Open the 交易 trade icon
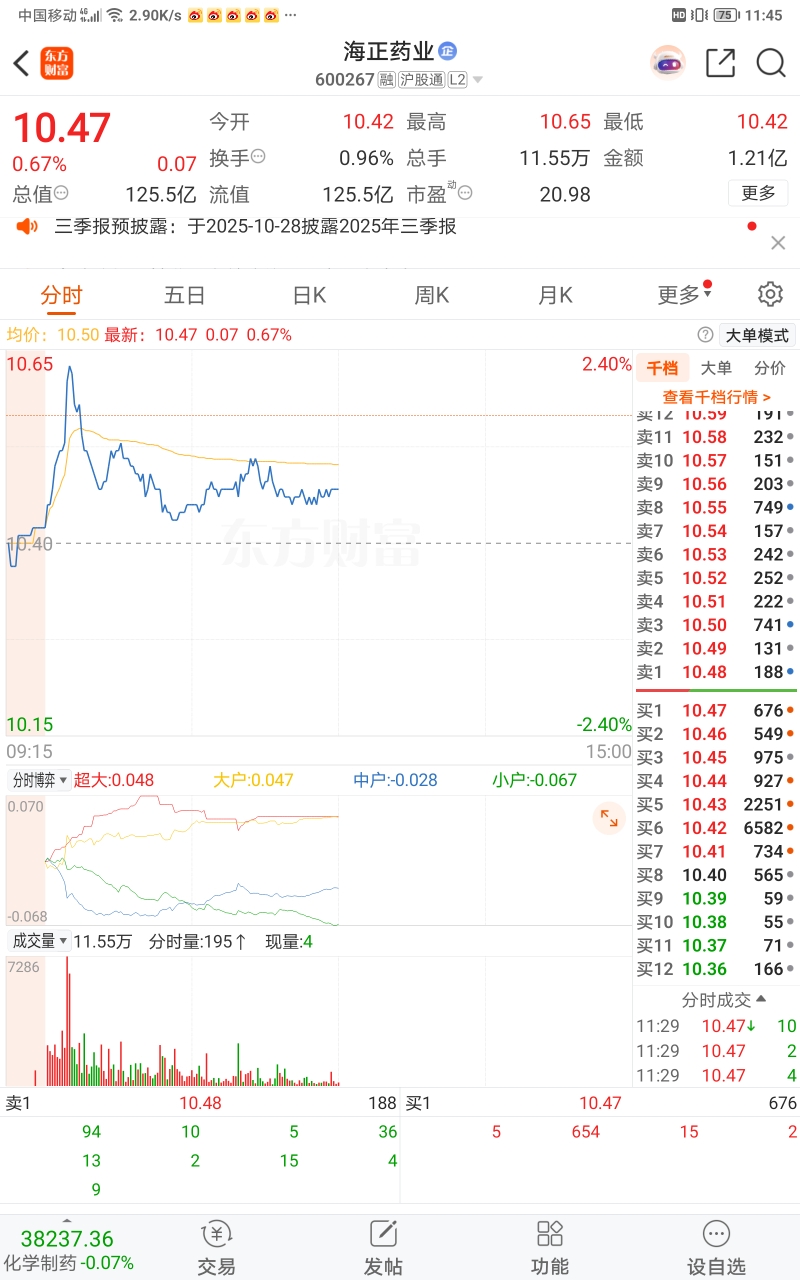Screen dimensions: 800x1280 pyautogui.click(x=217, y=1247)
